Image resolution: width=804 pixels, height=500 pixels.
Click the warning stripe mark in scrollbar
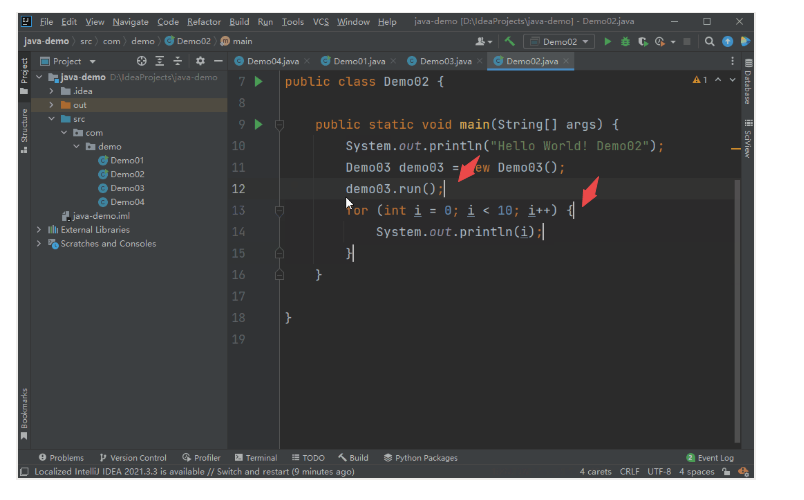click(x=735, y=149)
